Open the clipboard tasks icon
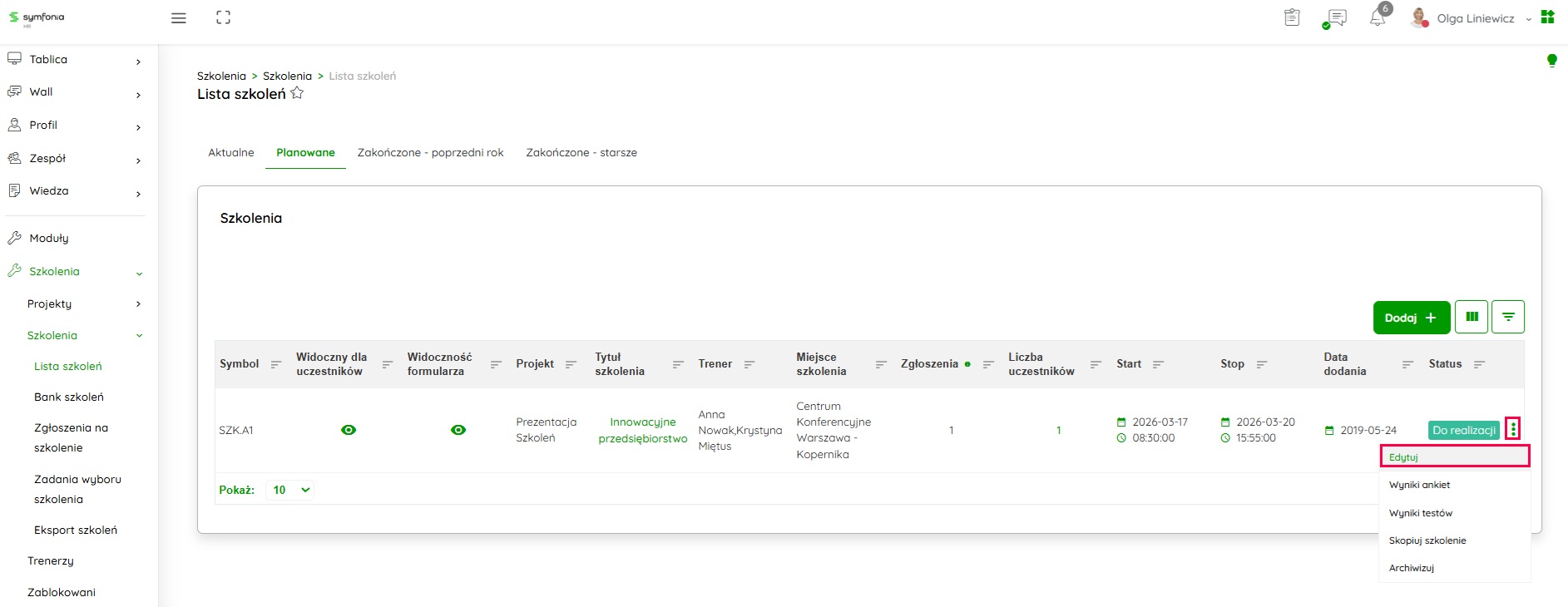1568x607 pixels. pos(1292,17)
